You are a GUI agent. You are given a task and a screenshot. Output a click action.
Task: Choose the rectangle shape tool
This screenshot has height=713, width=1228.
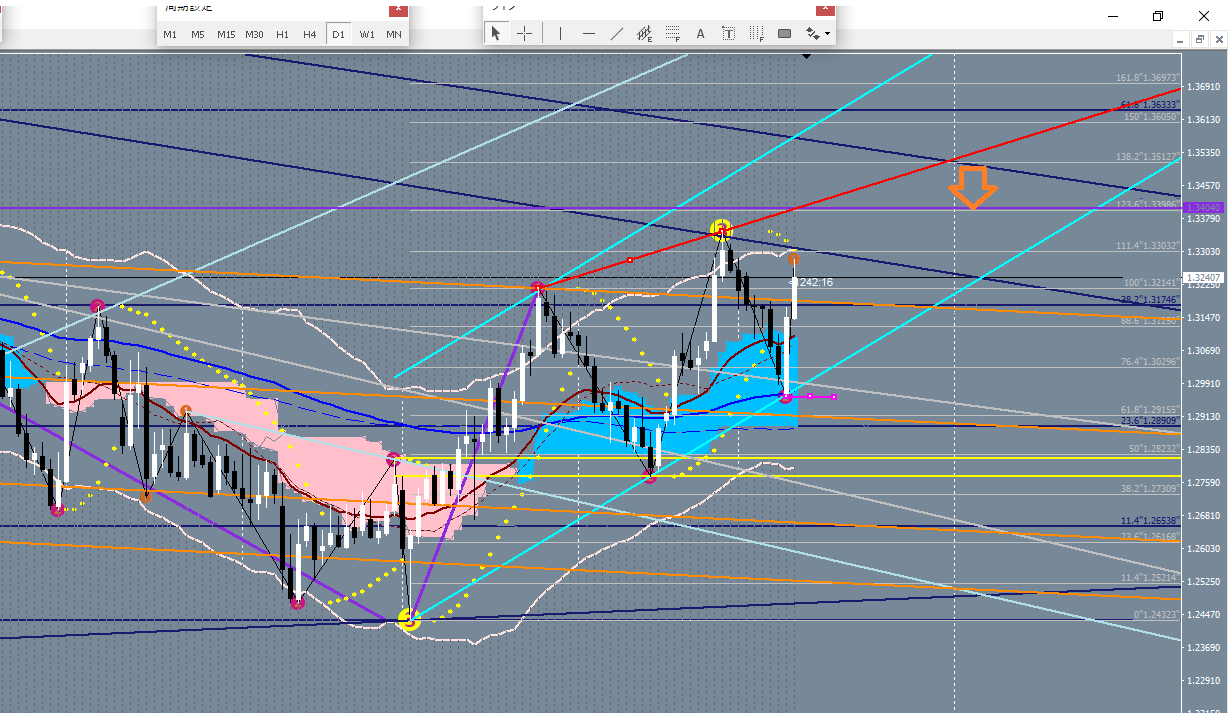tap(785, 33)
